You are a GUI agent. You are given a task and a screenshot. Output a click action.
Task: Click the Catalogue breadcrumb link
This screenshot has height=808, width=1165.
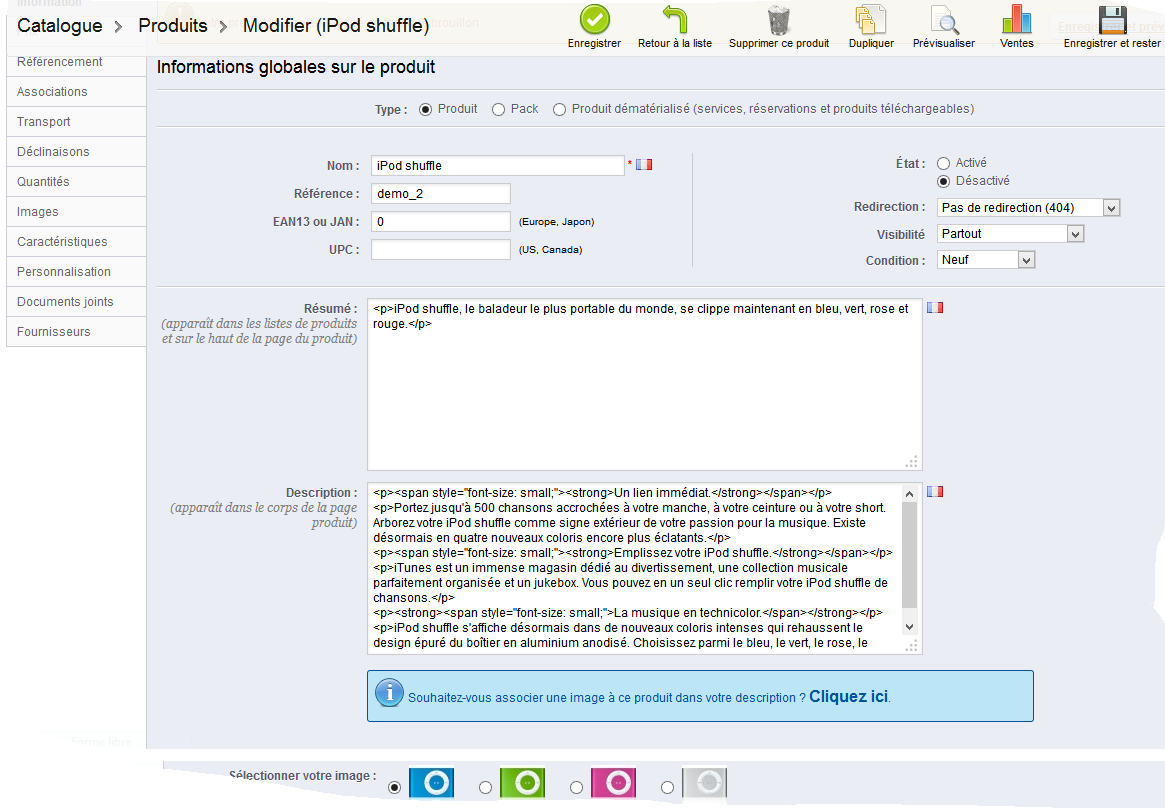(x=59, y=26)
